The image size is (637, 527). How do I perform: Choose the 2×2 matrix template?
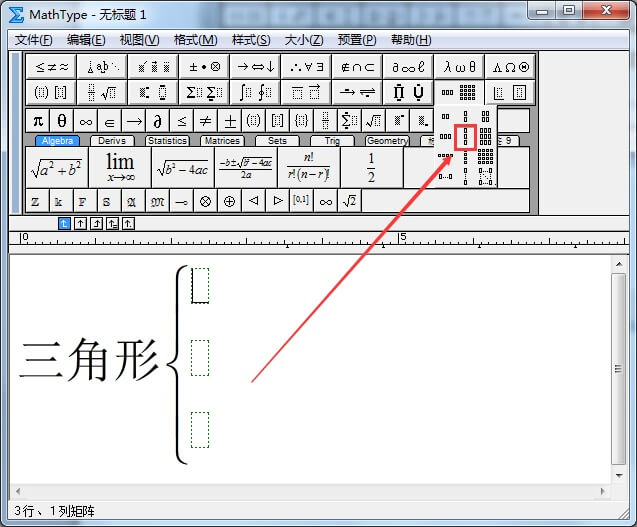point(485,117)
